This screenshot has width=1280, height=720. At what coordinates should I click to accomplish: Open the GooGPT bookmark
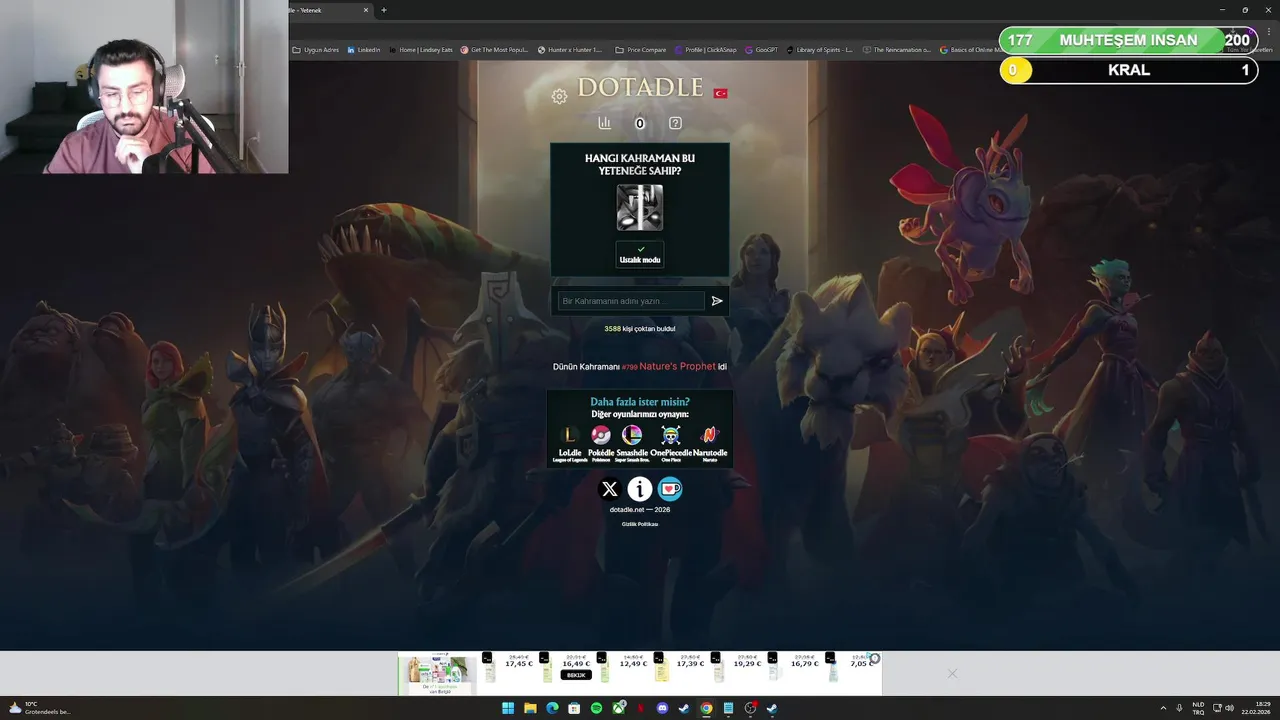(x=762, y=49)
